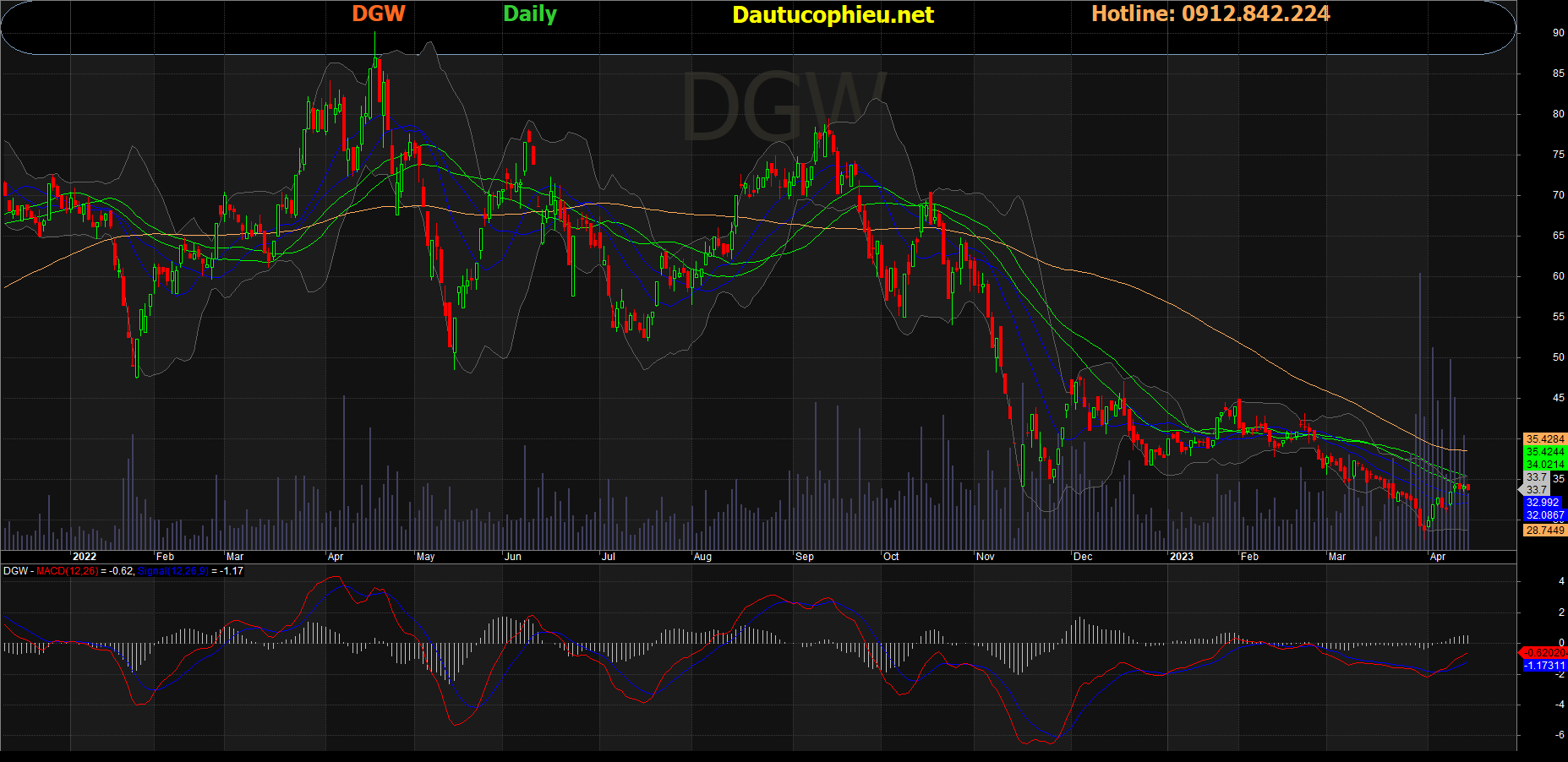Click the green Daily timeframe label

pos(530,14)
